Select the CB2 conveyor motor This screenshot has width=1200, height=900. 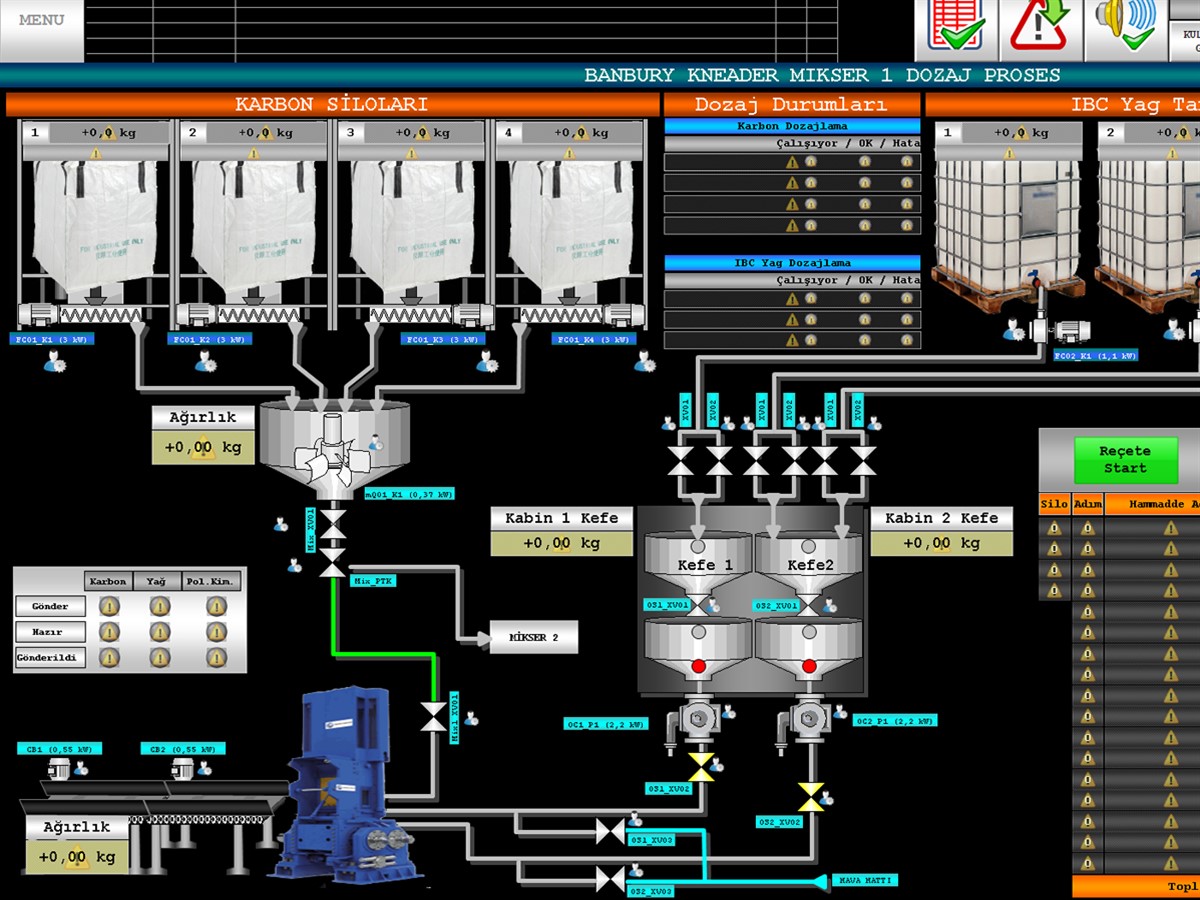[x=181, y=768]
